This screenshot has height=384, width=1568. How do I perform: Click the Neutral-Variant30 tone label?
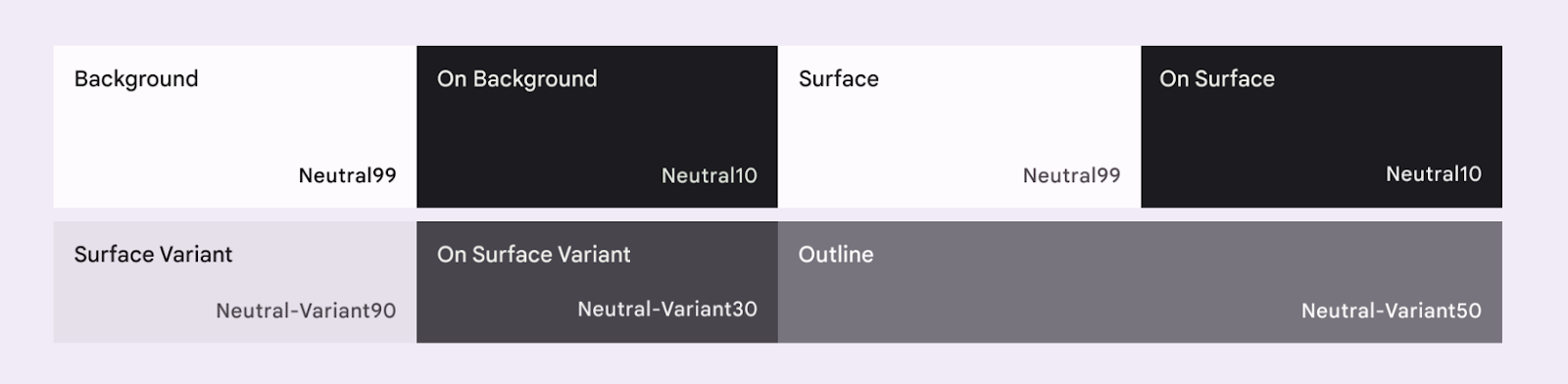tap(667, 310)
